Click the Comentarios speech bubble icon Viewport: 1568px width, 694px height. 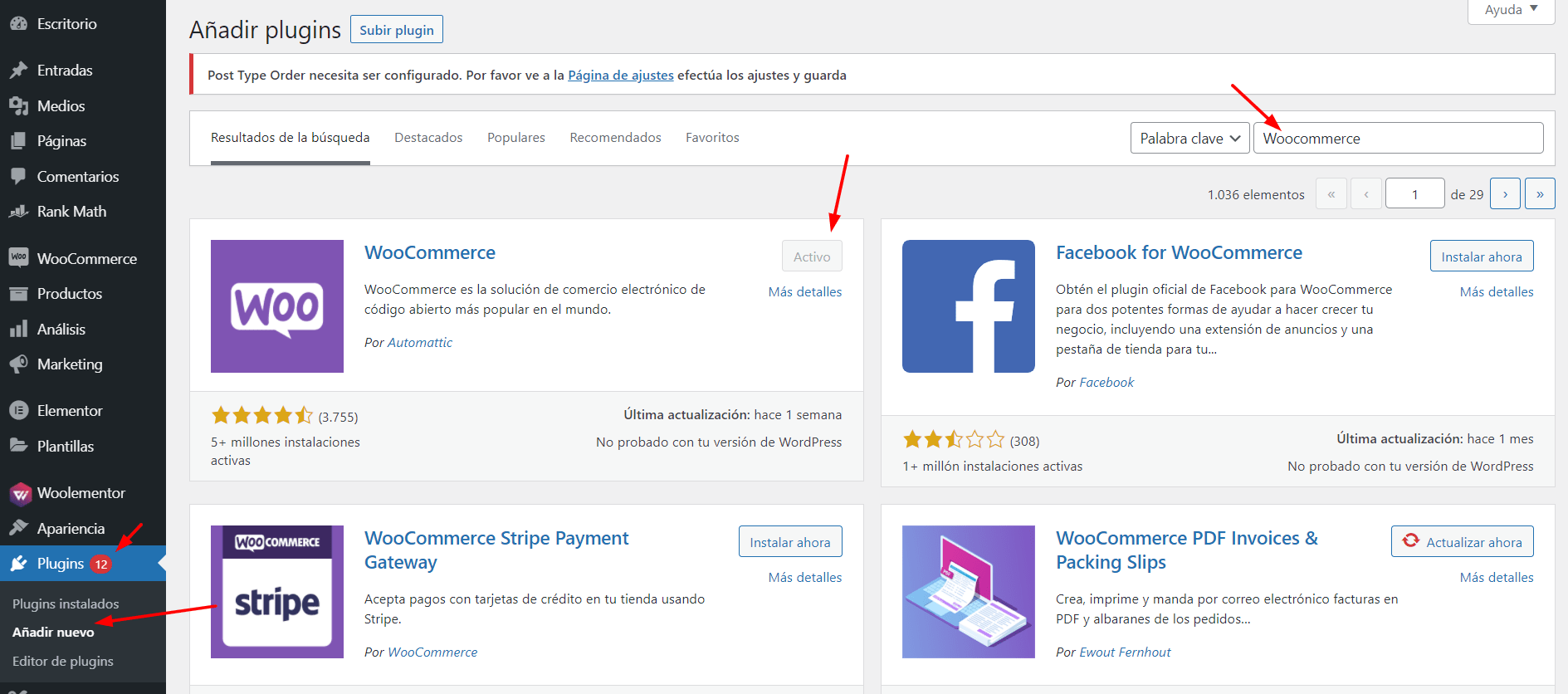18,176
